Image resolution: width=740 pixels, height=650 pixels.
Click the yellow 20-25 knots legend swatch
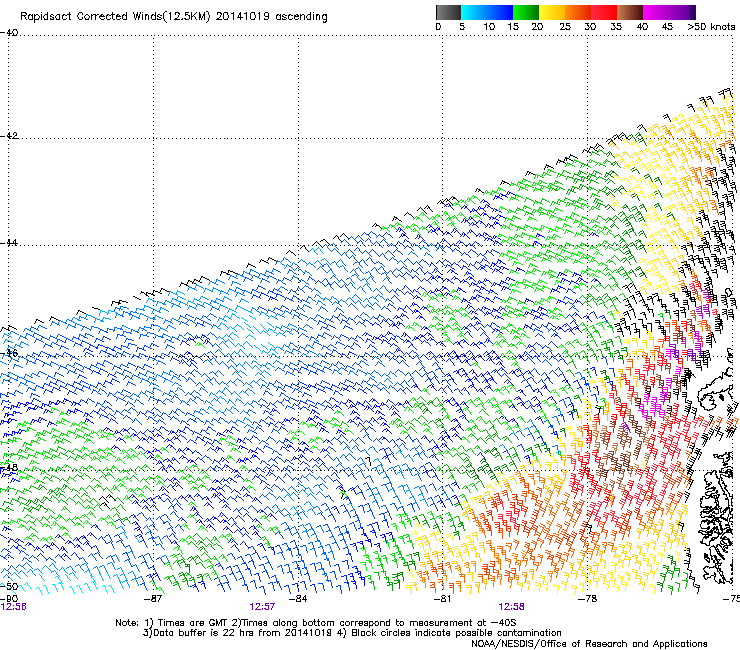point(552,12)
